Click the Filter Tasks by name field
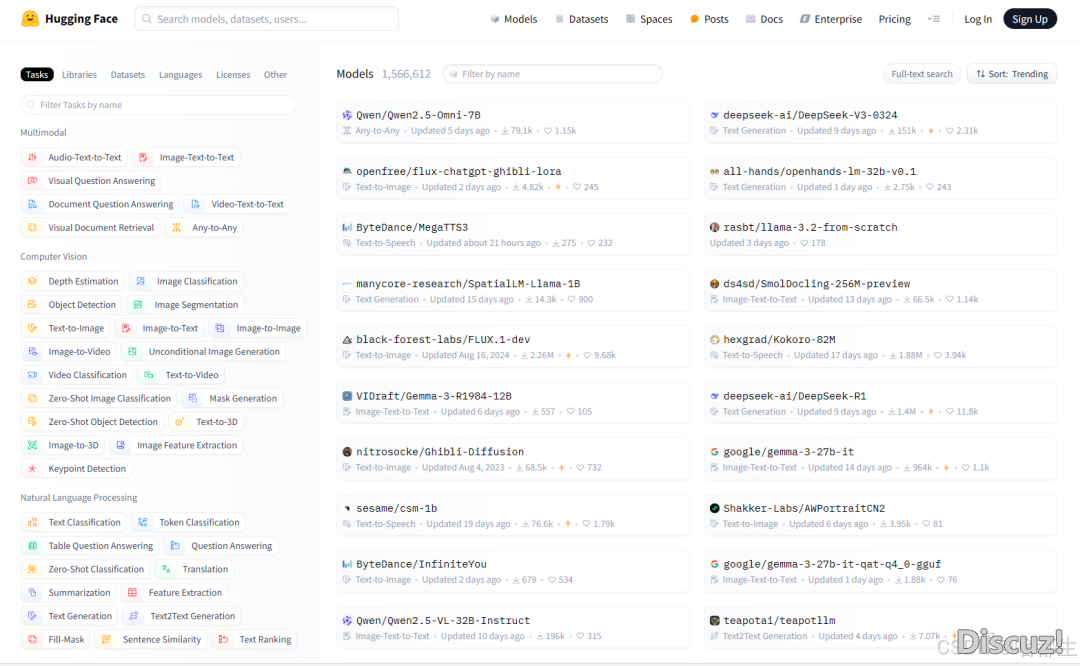1080x666 pixels. 158,105
